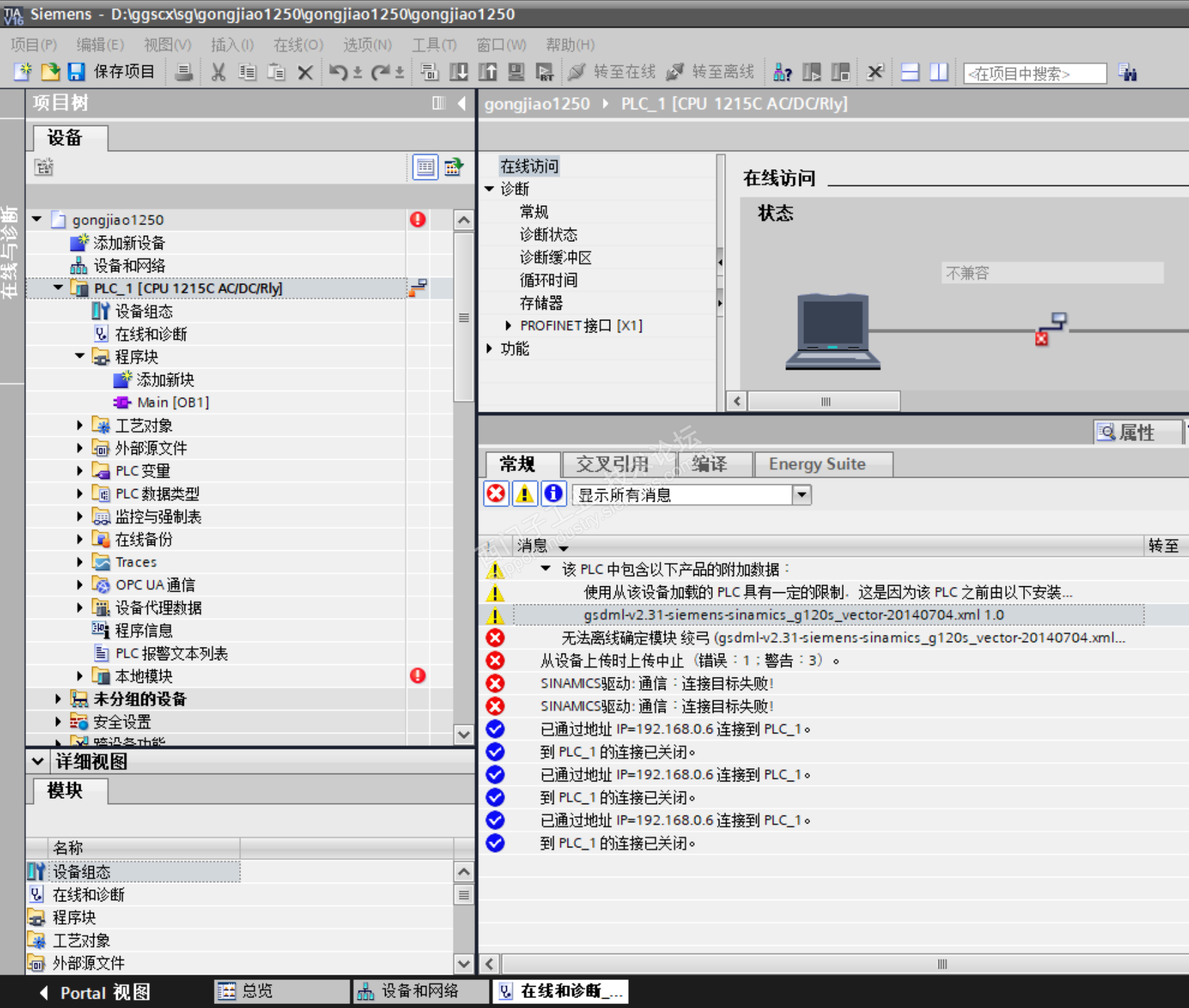This screenshot has height=1008, width=1189.
Task: Go offline with 转至离线
Action: pos(710,72)
